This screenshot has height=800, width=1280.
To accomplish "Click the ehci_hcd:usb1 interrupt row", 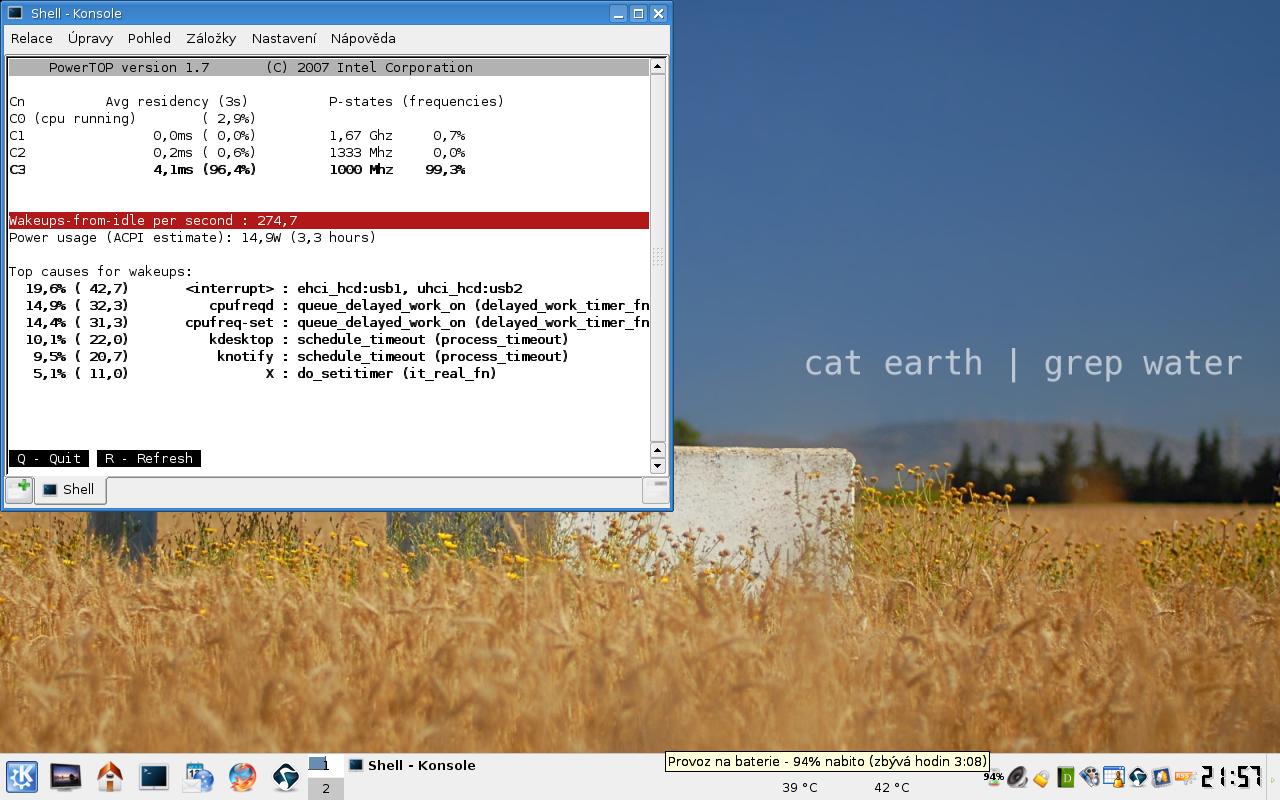I will (x=274, y=288).
